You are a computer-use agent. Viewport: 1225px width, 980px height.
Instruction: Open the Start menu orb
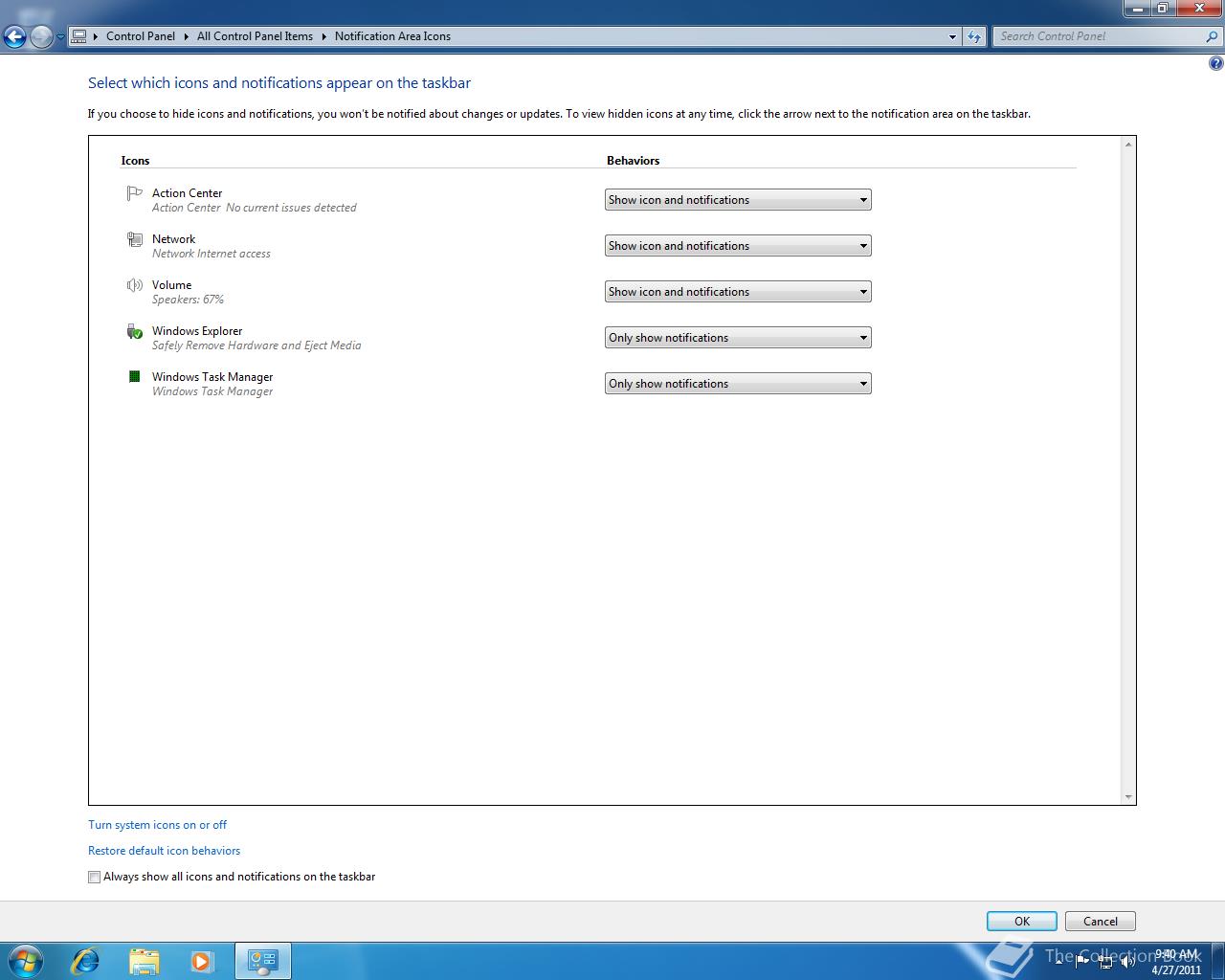click(x=26, y=961)
